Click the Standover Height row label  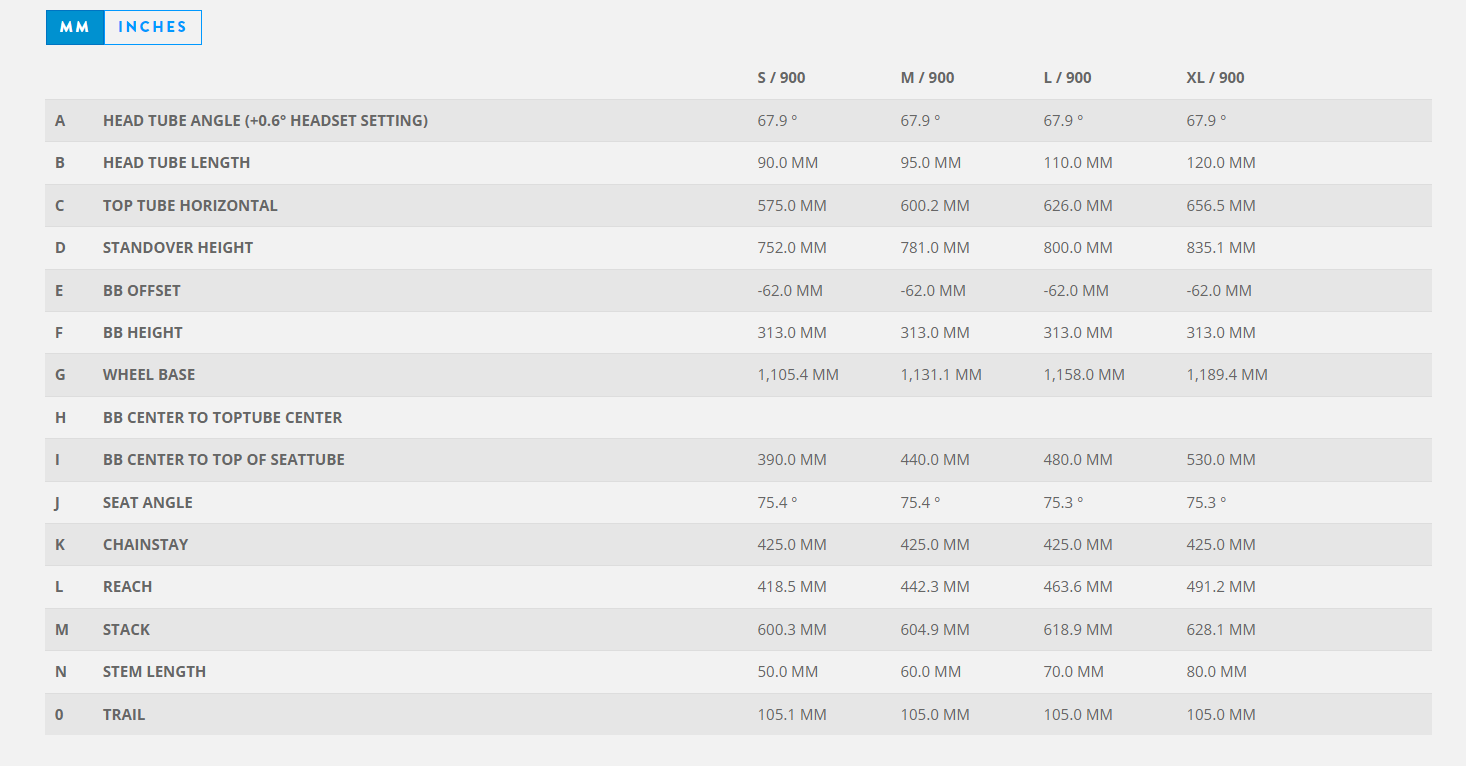(x=178, y=248)
